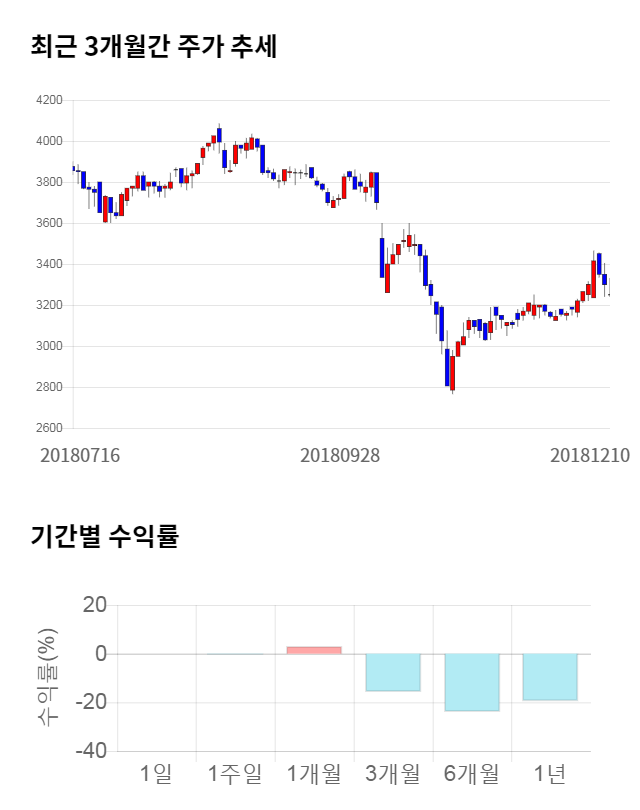Click the 6개월 blue return bar
Screen dimensions: 640x810
472,682
